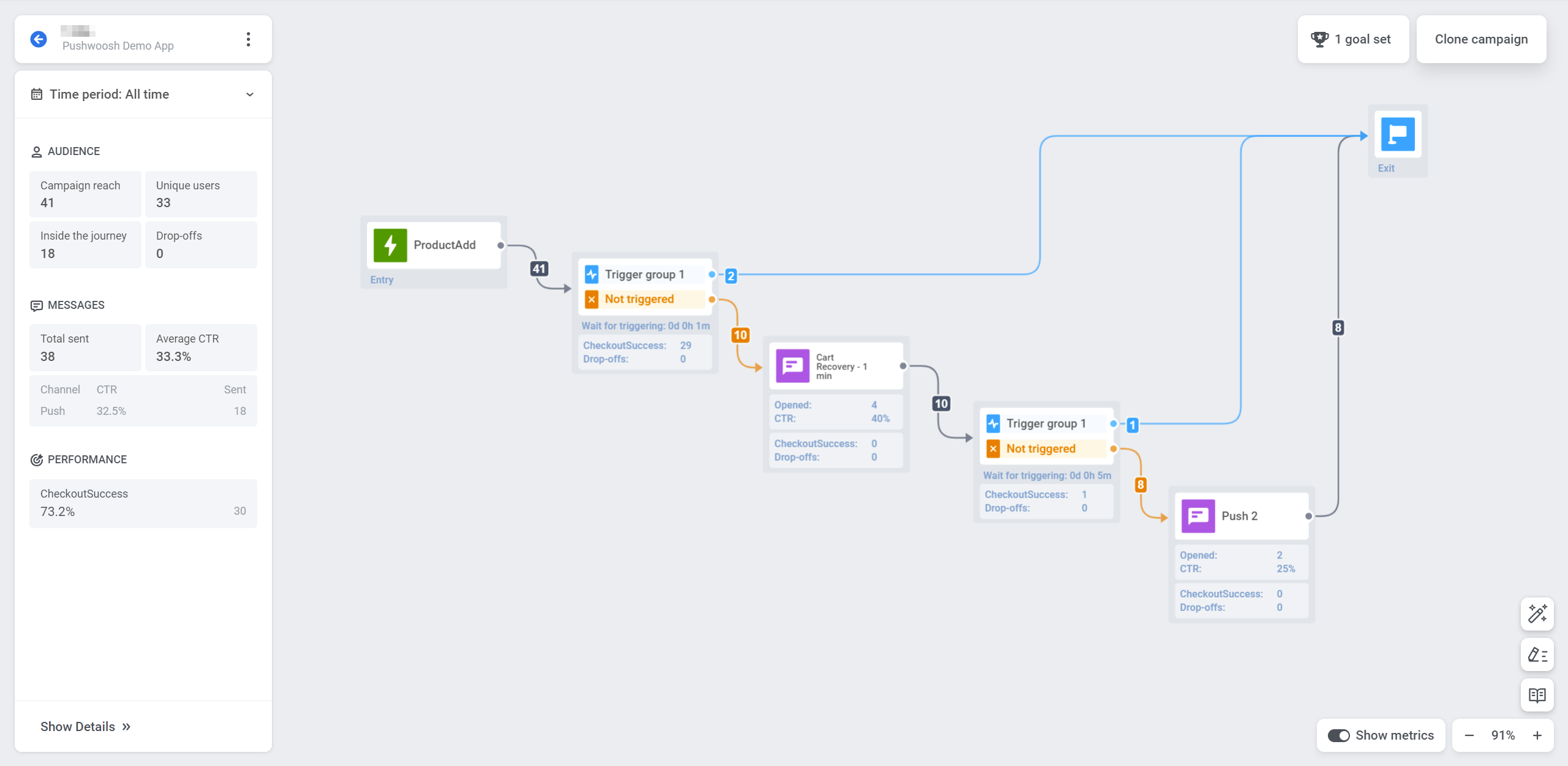The width and height of the screenshot is (1568, 766).
Task: Click the Cart Recovery - 1 min label
Action: pyautogui.click(x=842, y=366)
